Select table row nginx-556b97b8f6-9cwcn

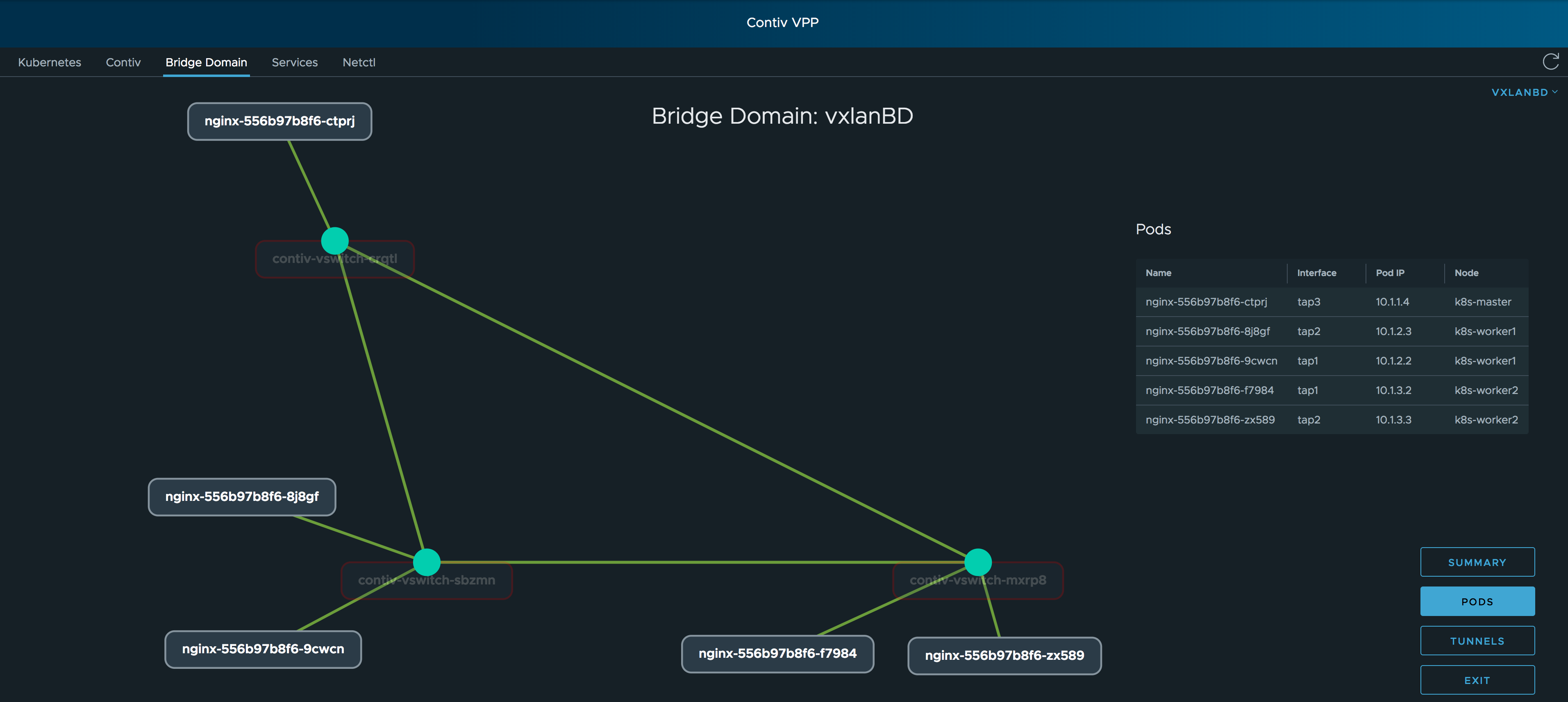click(x=1332, y=361)
